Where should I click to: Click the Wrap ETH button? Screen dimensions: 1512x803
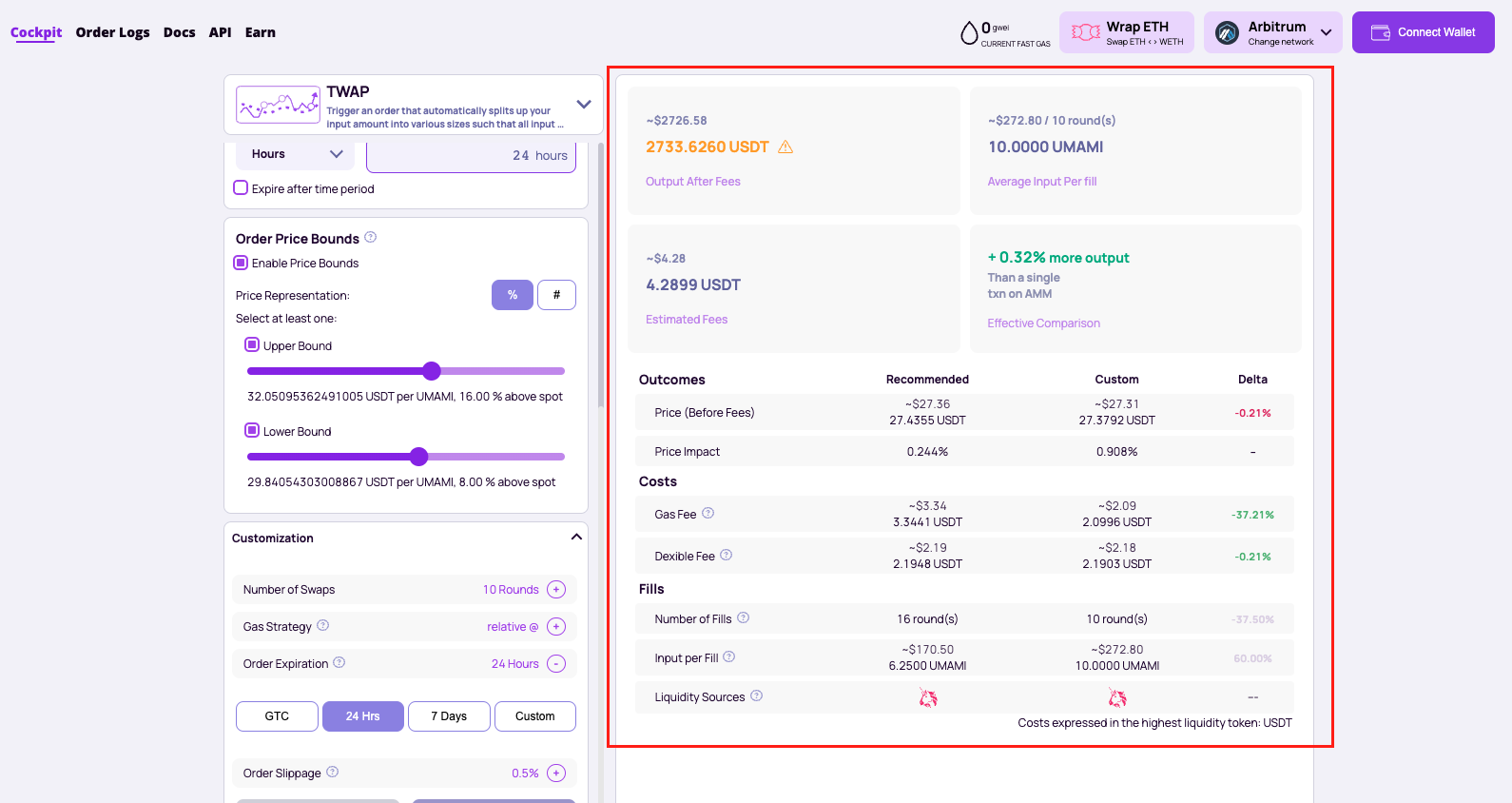(x=1127, y=32)
